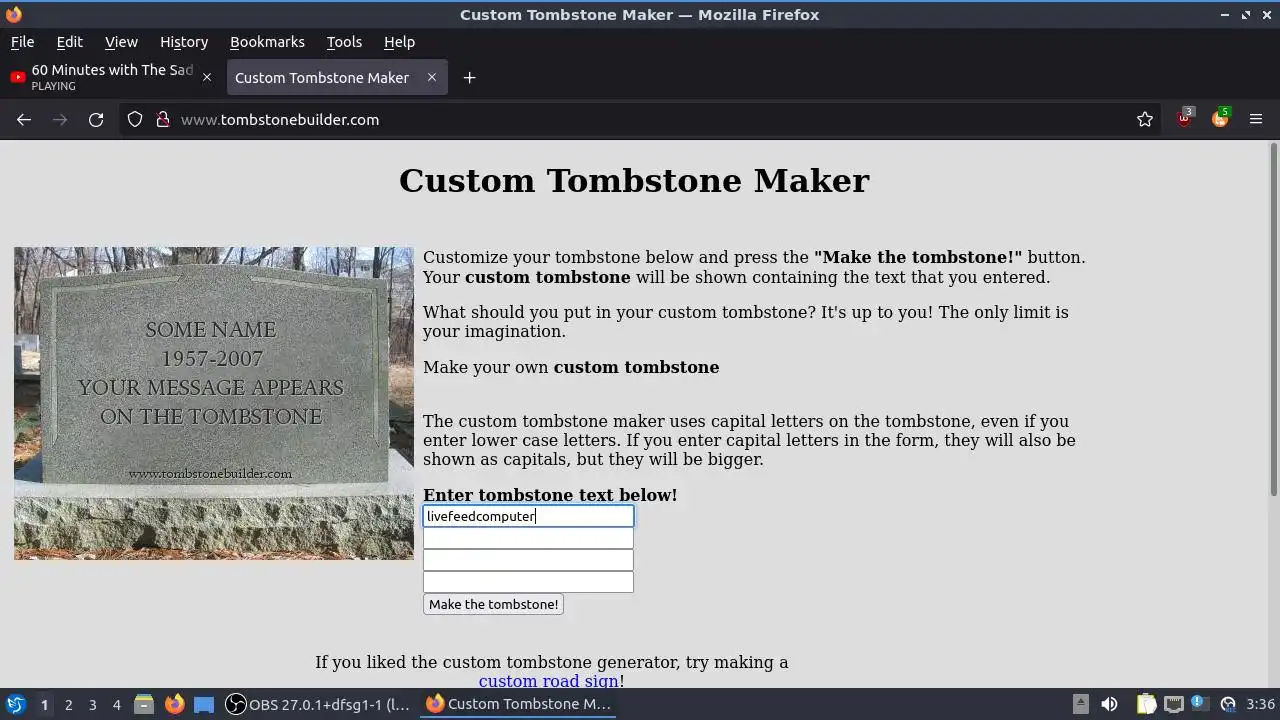1280x720 pixels.
Task: Switch to the OBS 27.0.1 taskbar window
Action: pyautogui.click(x=318, y=704)
